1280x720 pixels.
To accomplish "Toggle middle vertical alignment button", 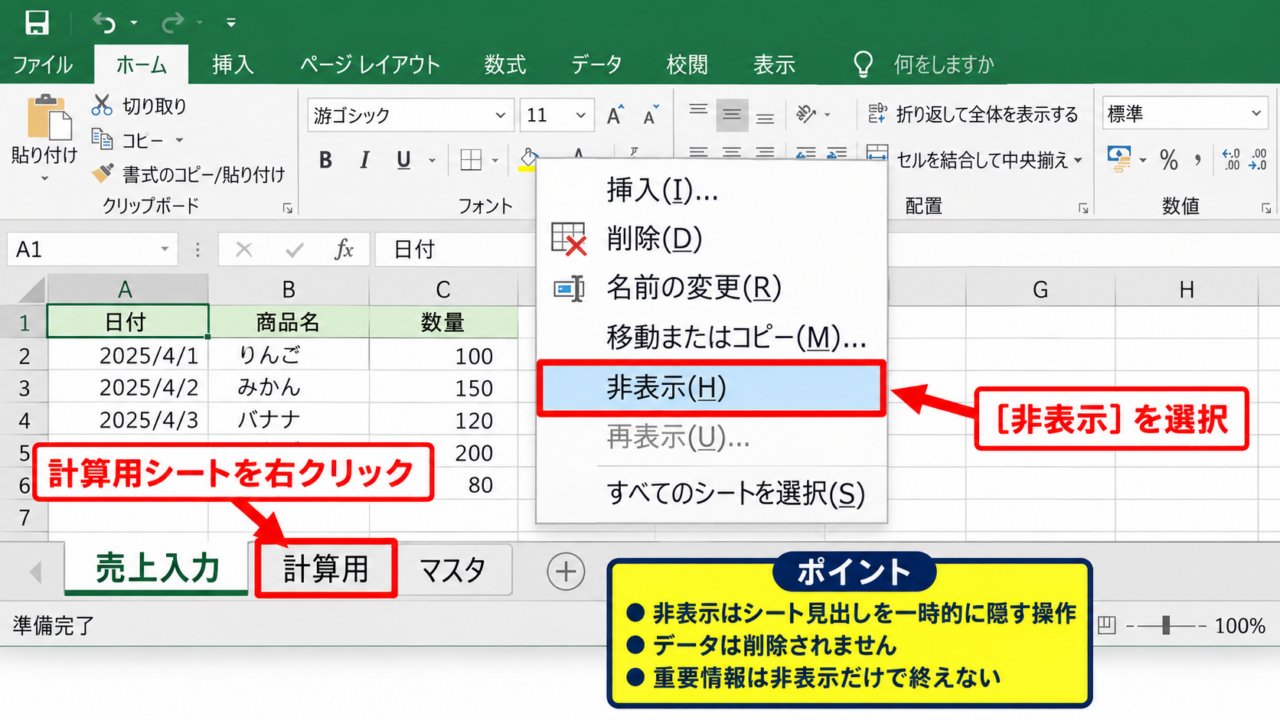I will pyautogui.click(x=732, y=115).
